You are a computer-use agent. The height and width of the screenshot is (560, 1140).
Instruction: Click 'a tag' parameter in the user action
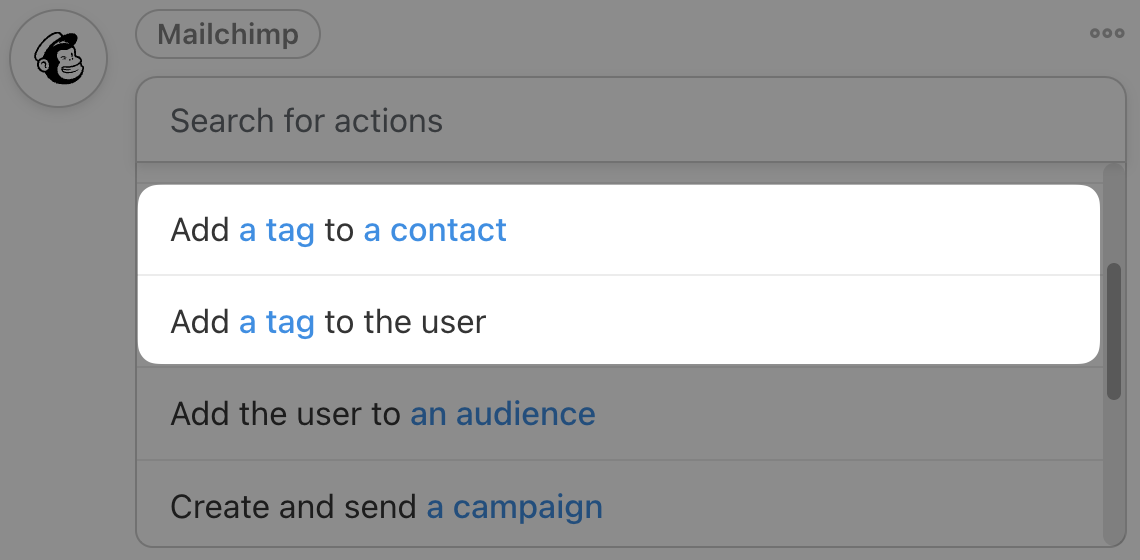277,322
